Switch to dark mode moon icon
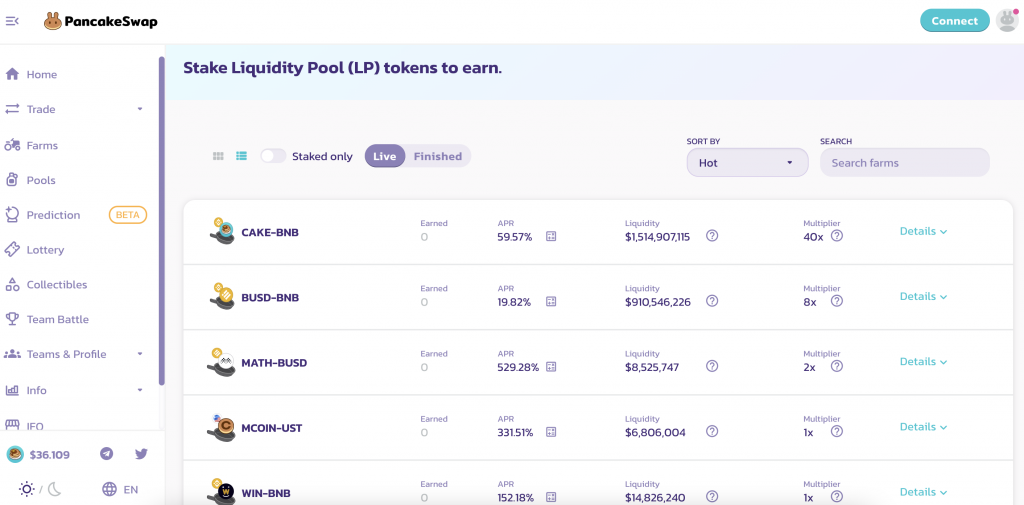Image resolution: width=1024 pixels, height=505 pixels. click(x=55, y=489)
